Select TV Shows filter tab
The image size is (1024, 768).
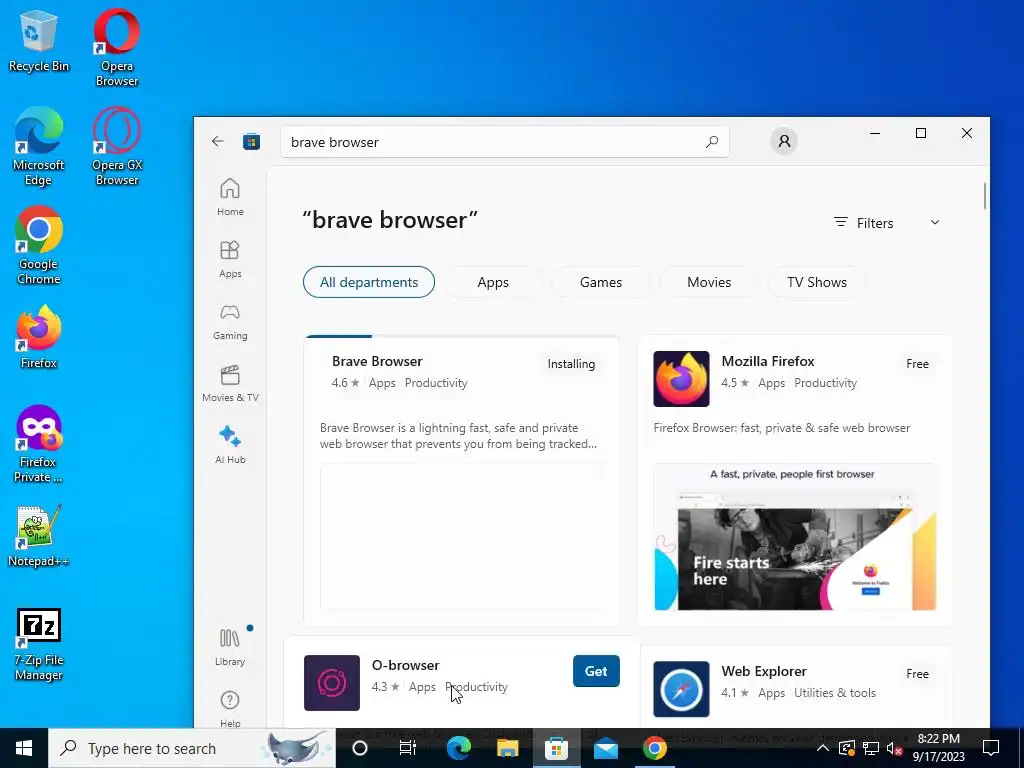817,282
